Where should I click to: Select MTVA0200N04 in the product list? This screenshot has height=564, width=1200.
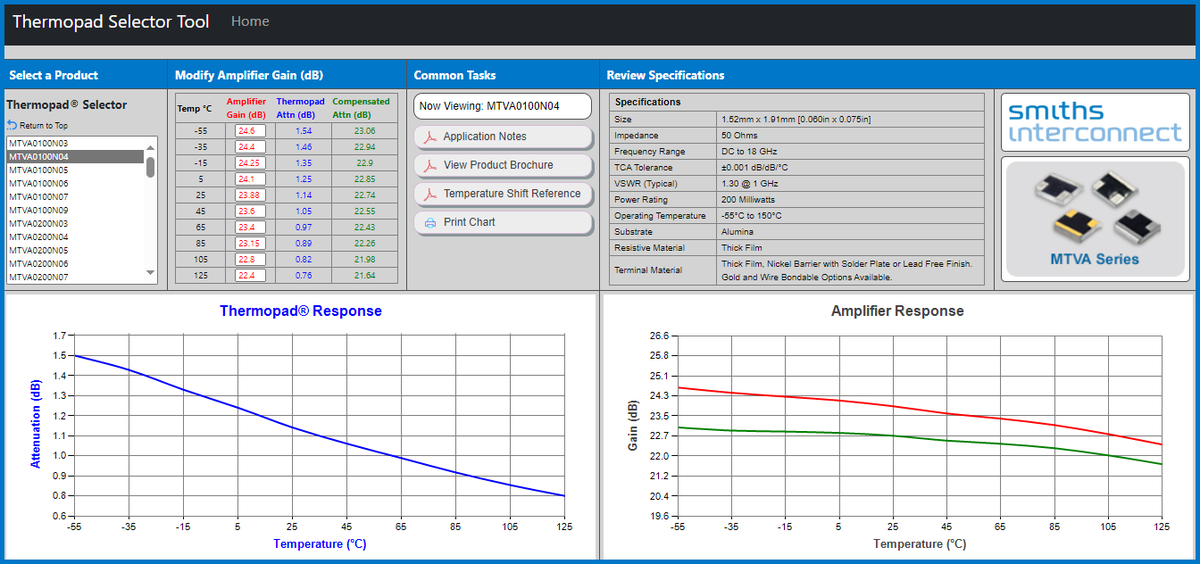(75, 237)
